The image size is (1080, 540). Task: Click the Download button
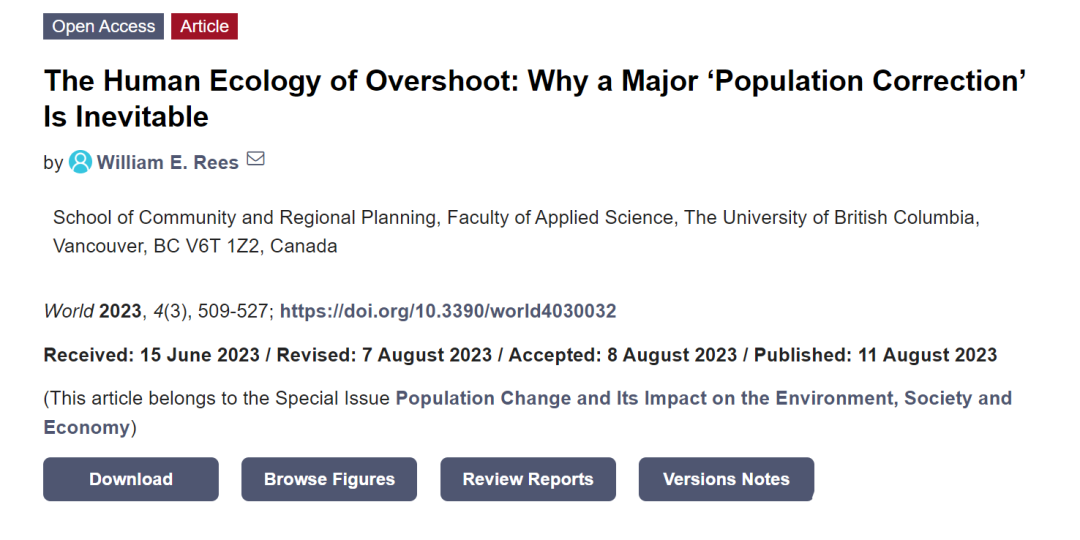(131, 479)
